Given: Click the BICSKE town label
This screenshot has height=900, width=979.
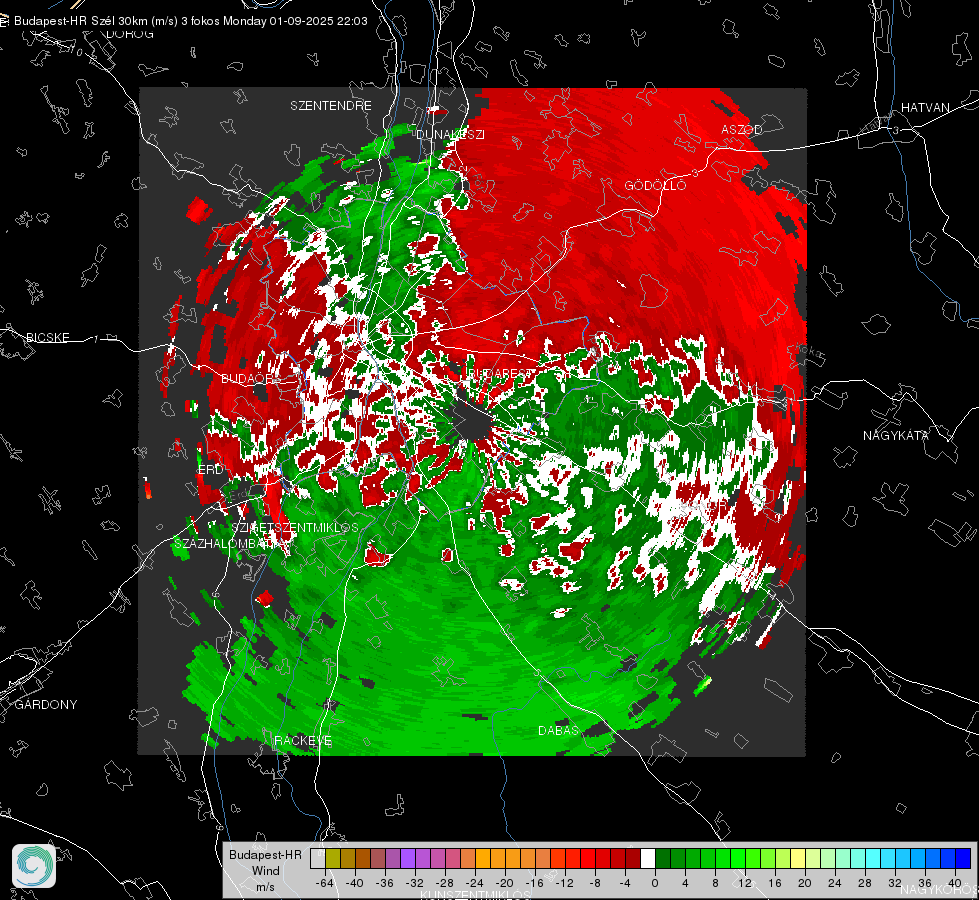Looking at the screenshot, I should pos(47,337).
